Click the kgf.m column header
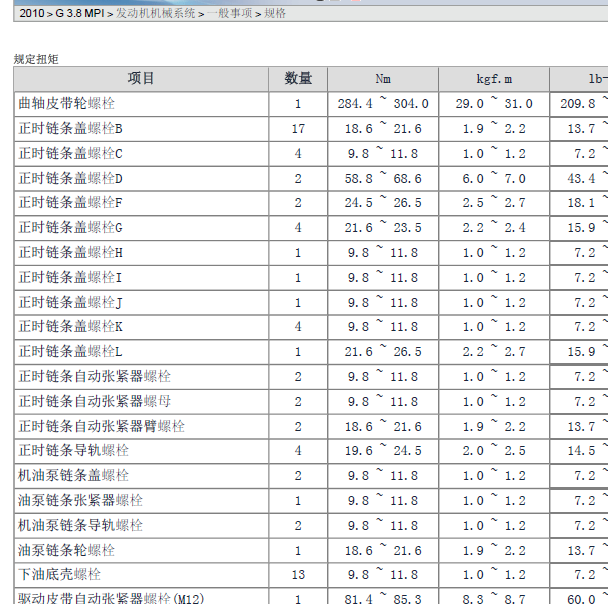The height and width of the screenshot is (604, 608). coord(494,79)
